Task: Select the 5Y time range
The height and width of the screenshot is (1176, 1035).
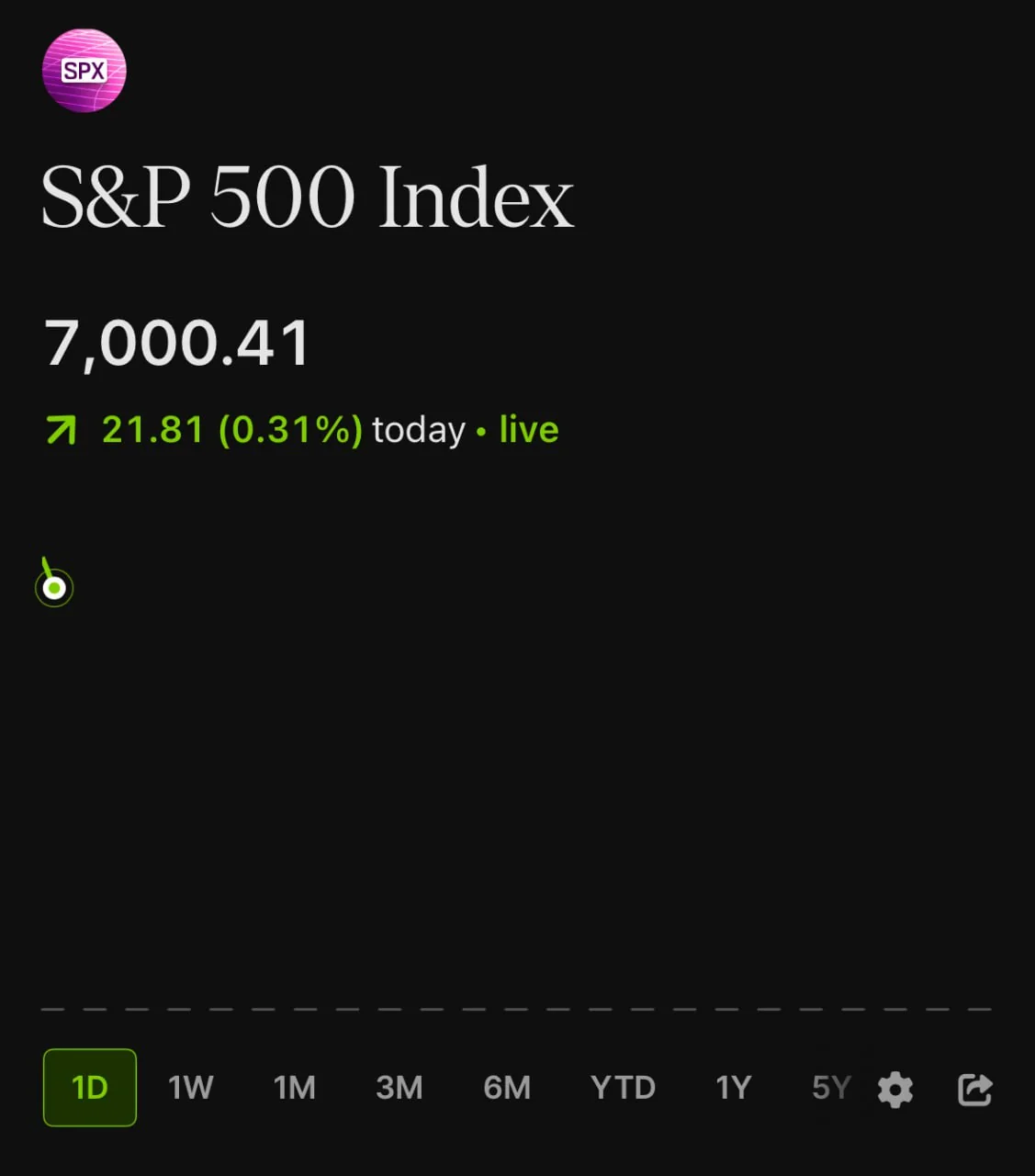Action: [x=830, y=1088]
